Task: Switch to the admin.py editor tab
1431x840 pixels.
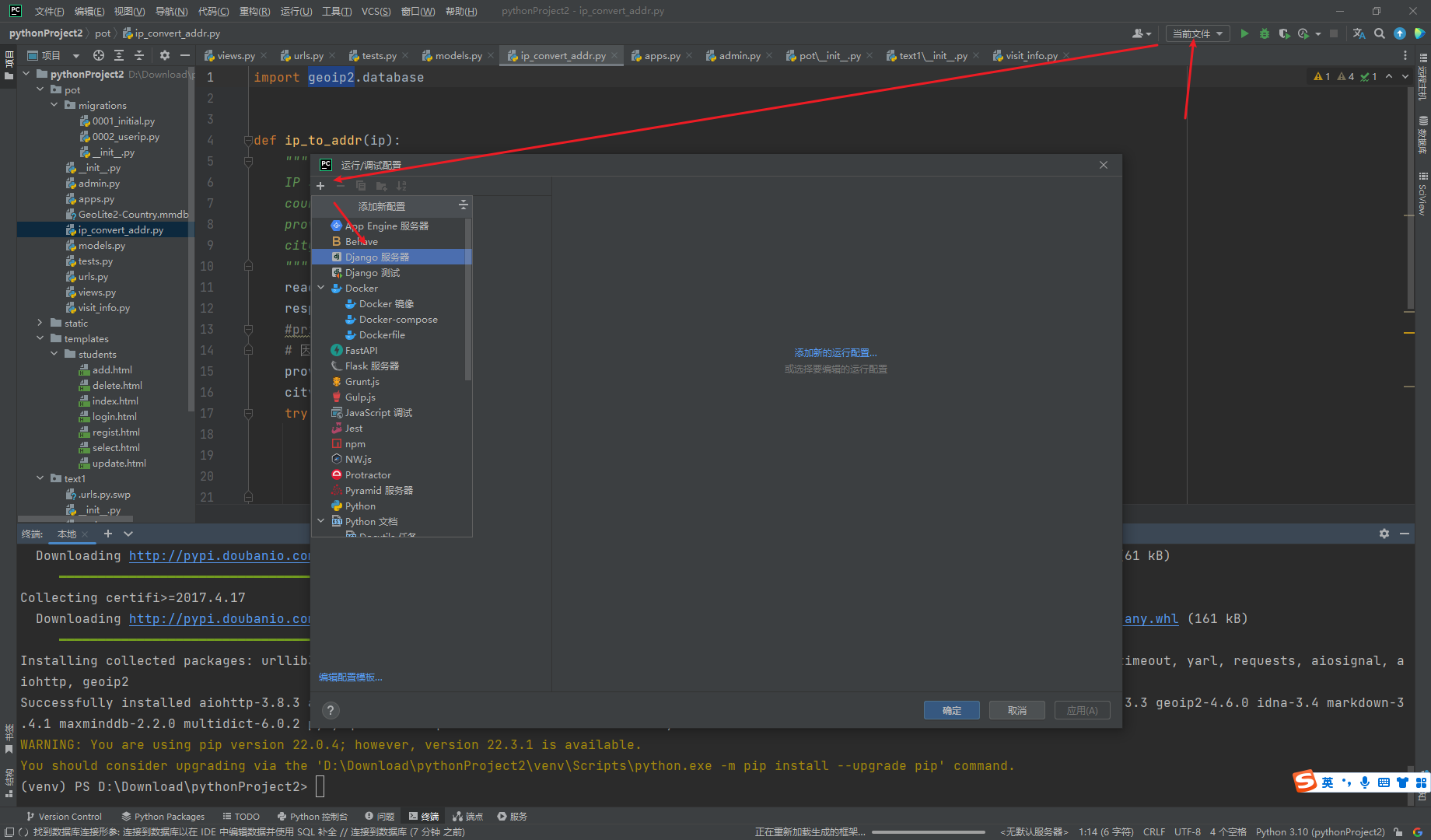Action: [x=740, y=55]
